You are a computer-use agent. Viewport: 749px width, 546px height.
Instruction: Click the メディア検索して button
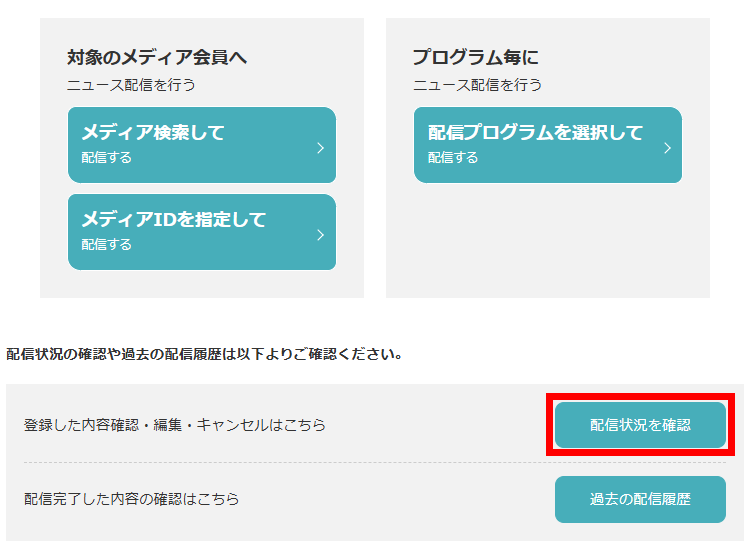click(x=200, y=144)
